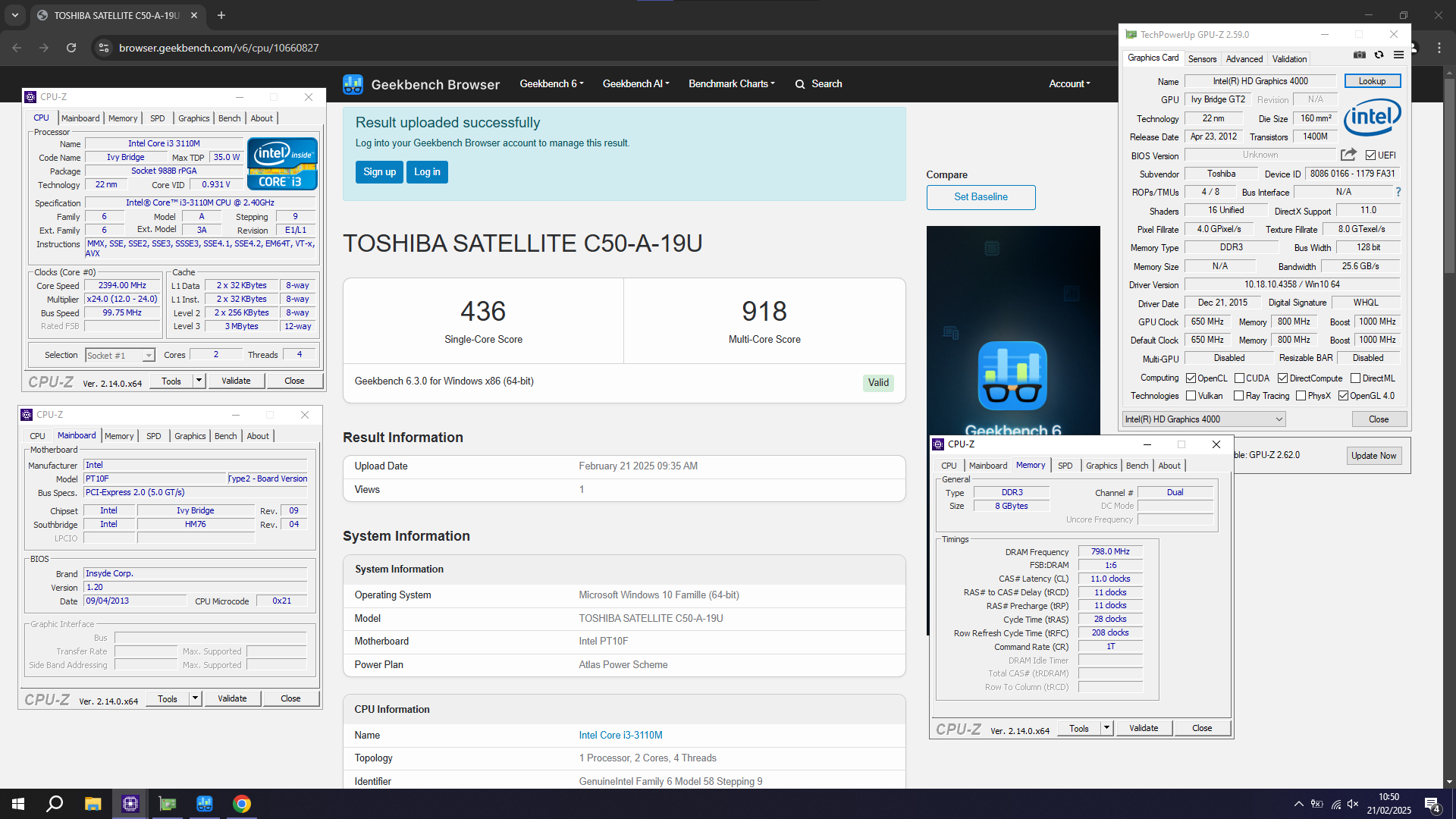The image size is (1456, 819).
Task: Click the search magnifier in Geekbench navbar
Action: (x=800, y=84)
